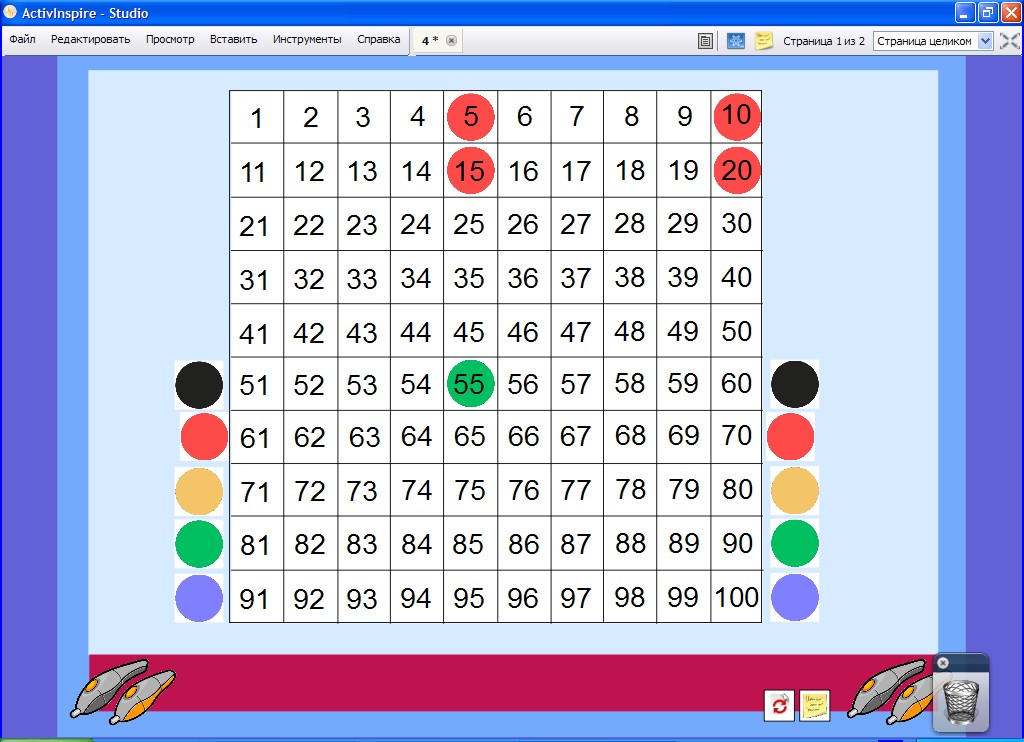Click the red page reset icon
1024x742 pixels.
(779, 705)
